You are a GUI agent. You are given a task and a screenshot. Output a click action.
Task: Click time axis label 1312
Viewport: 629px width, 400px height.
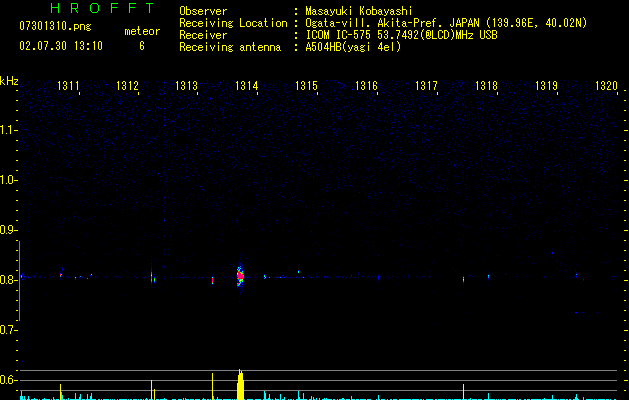tap(127, 86)
